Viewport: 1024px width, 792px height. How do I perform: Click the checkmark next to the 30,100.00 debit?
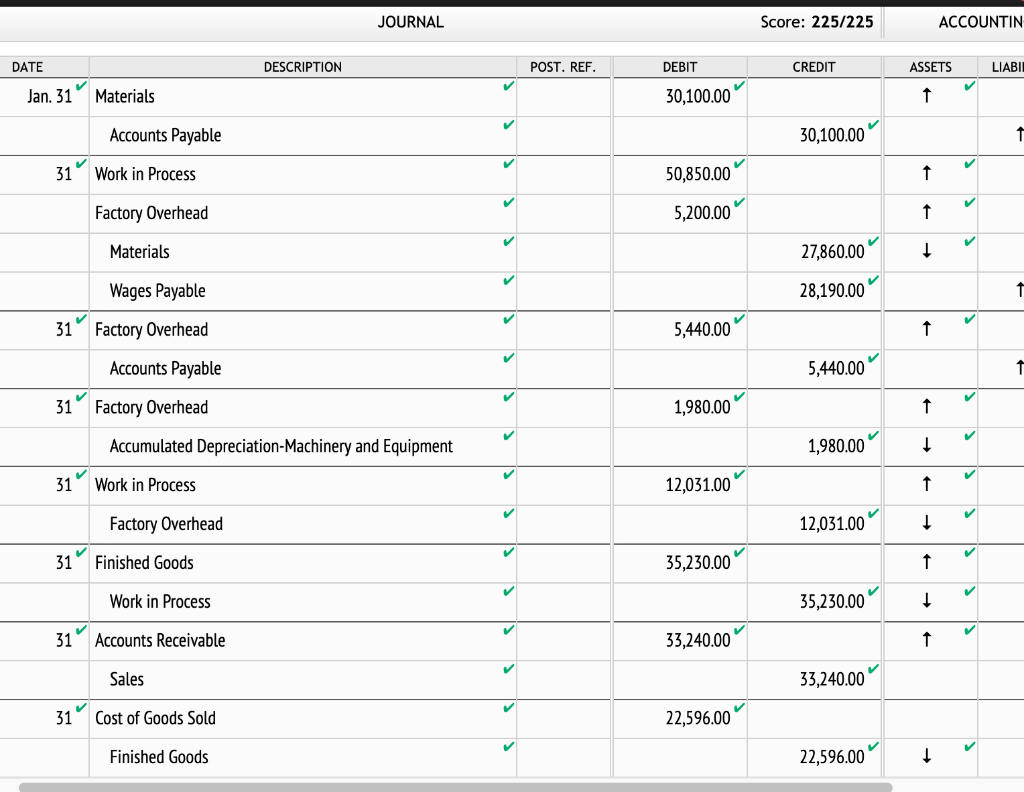741,89
